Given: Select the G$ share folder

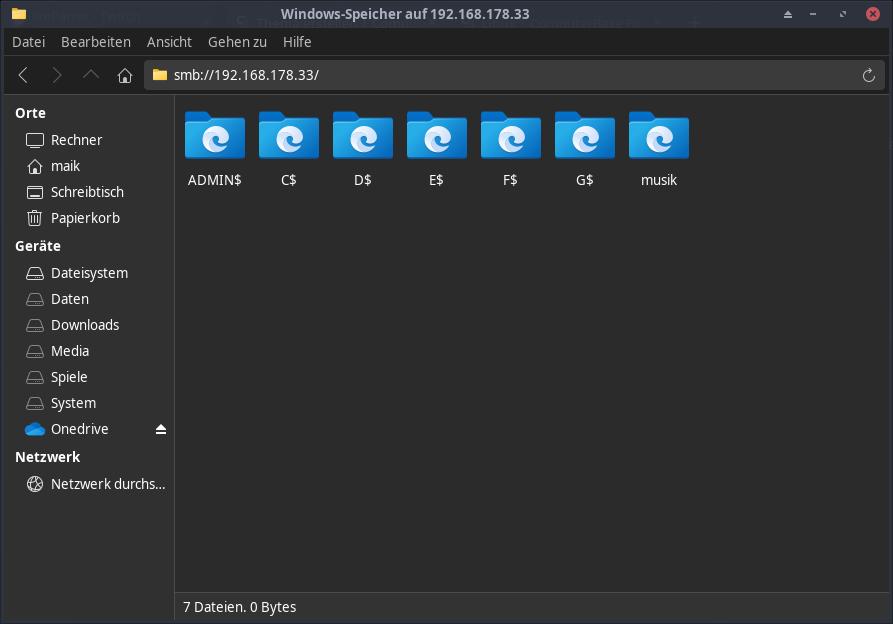Looking at the screenshot, I should (x=585, y=149).
